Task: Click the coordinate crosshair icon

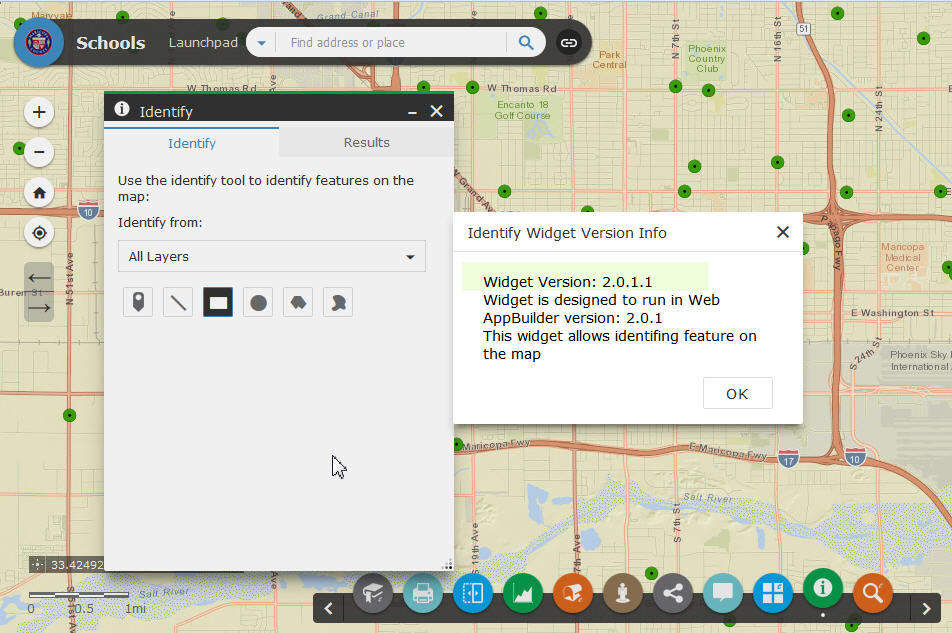Action: (37, 564)
